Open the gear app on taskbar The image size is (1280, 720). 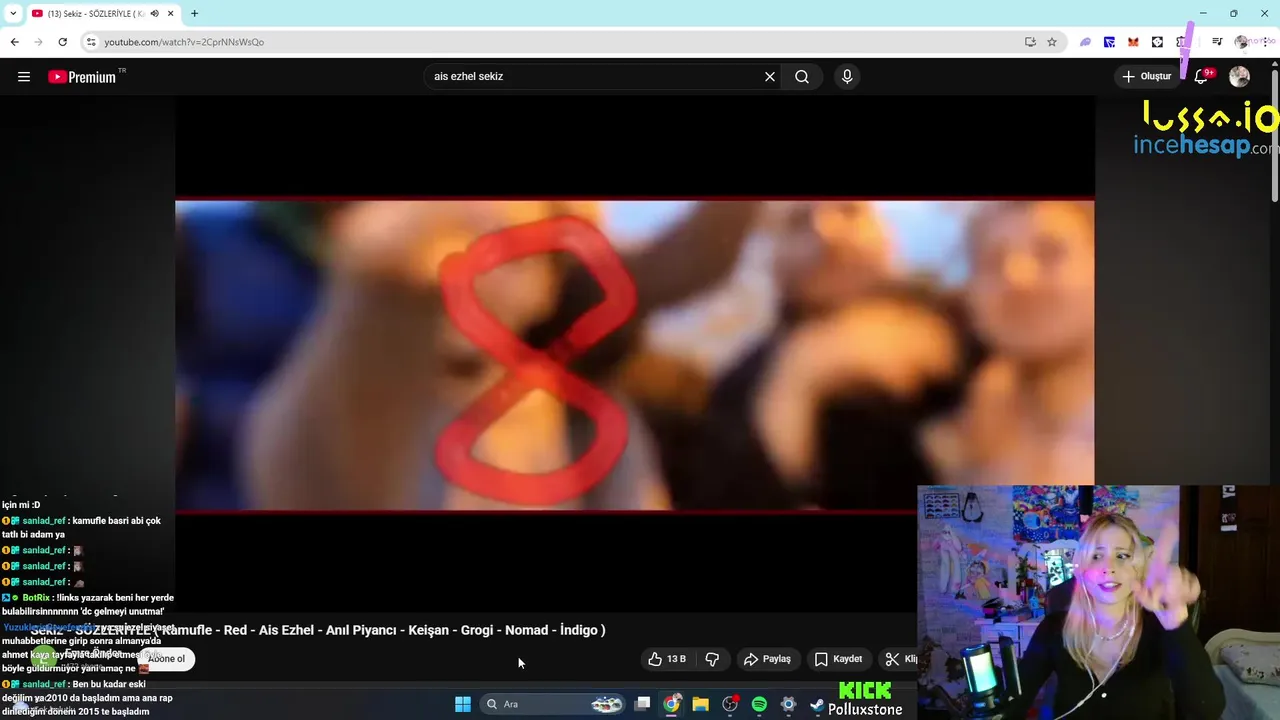788,704
